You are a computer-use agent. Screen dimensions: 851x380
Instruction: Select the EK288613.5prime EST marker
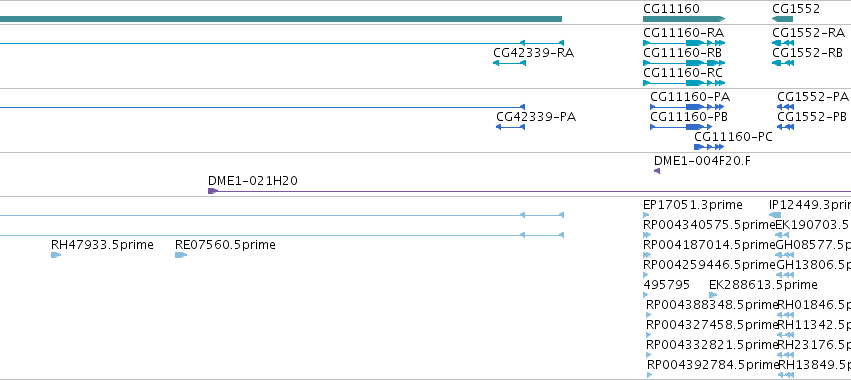click(x=713, y=295)
